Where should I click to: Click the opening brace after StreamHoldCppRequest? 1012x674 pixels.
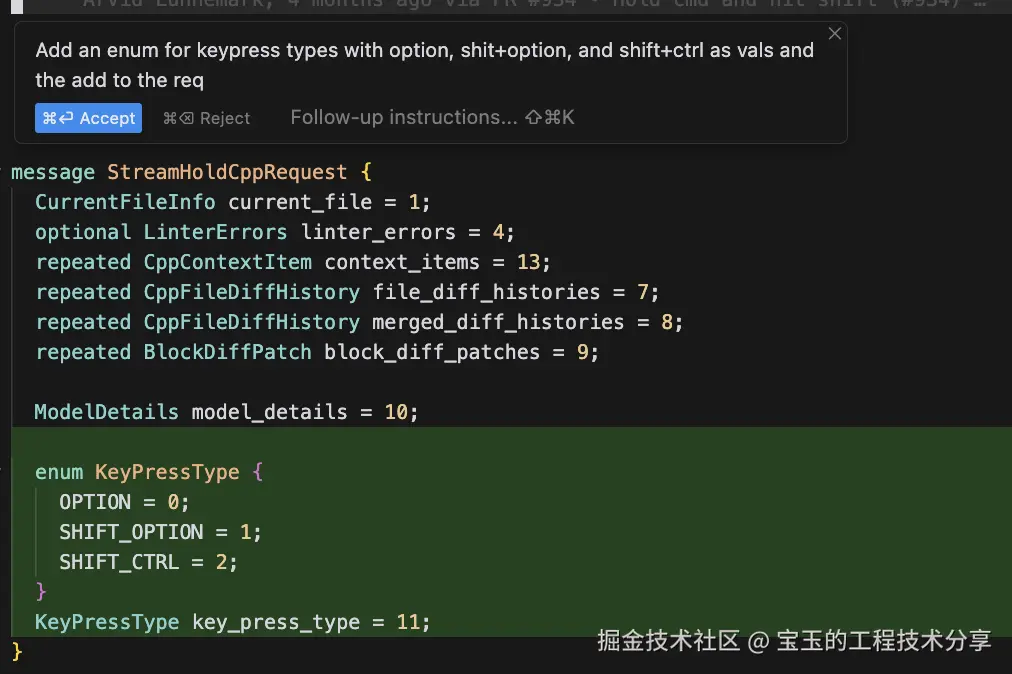pyautogui.click(x=366, y=172)
